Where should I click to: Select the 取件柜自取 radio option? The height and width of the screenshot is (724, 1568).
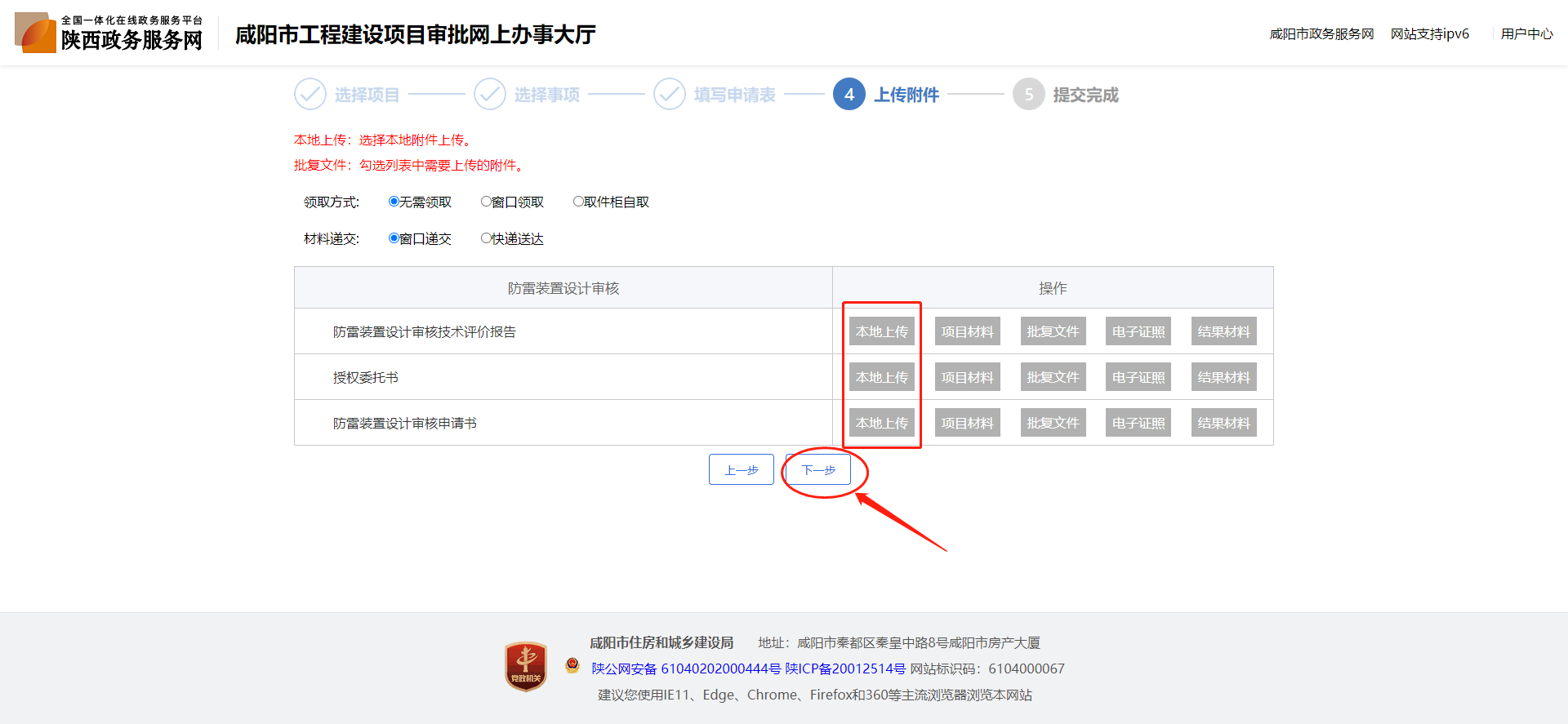(x=578, y=202)
